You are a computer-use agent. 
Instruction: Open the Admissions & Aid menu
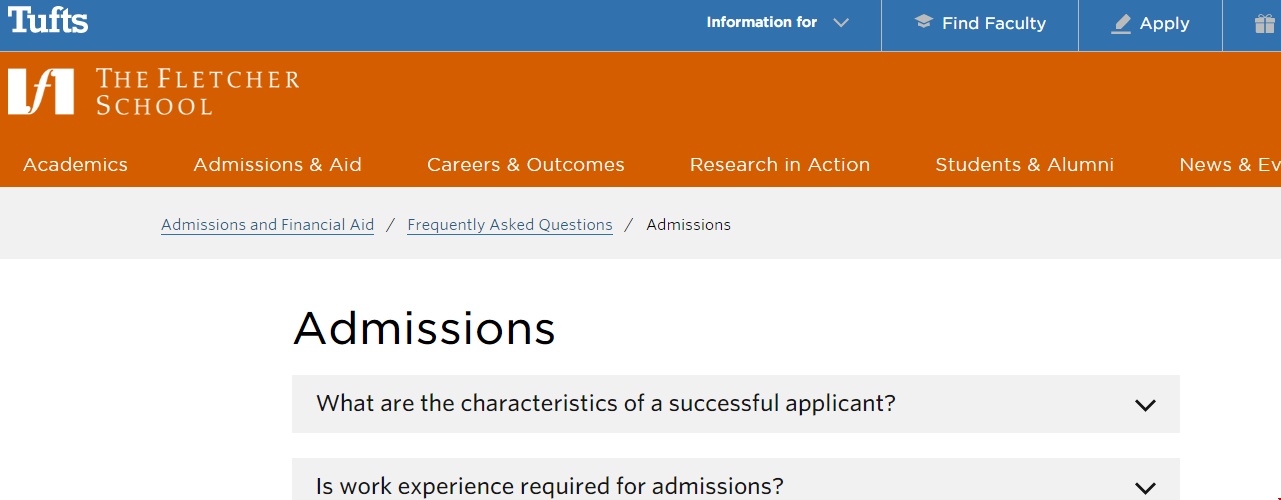pos(277,165)
